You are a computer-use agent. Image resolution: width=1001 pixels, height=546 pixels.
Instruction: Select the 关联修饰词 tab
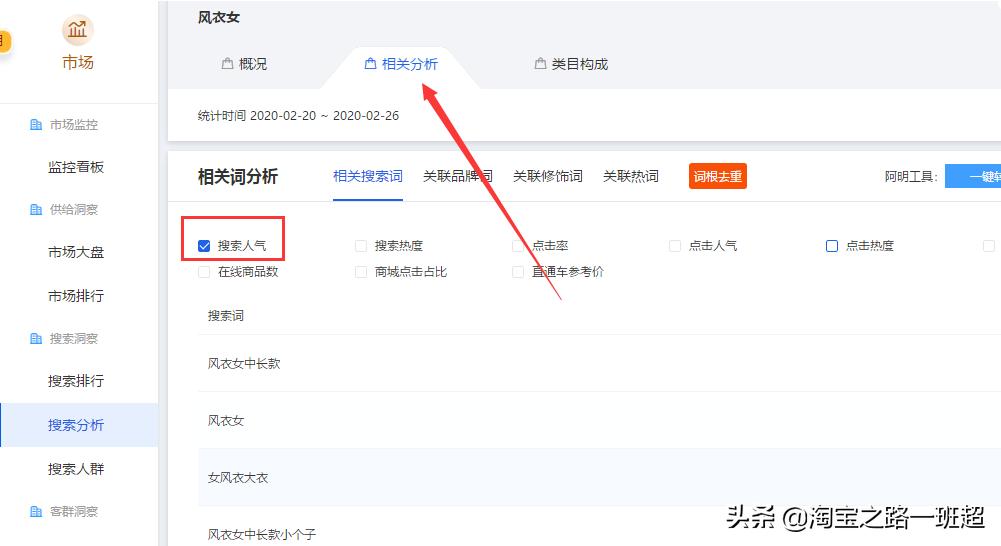tap(548, 176)
